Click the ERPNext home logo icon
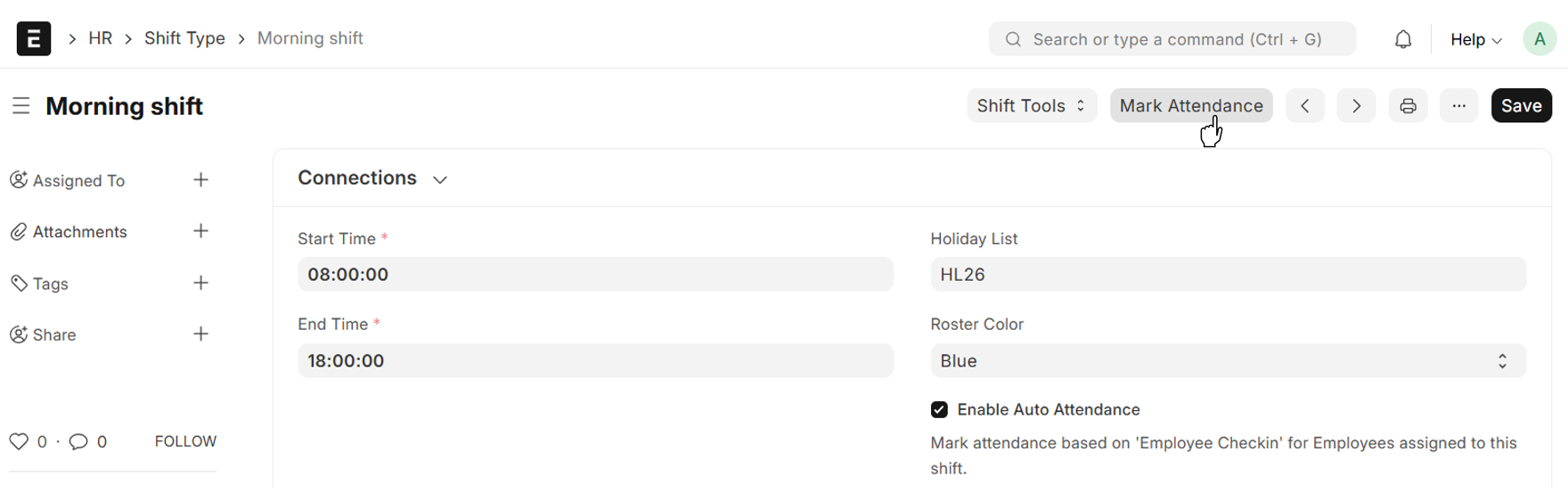This screenshot has height=493, width=1568. 34,39
